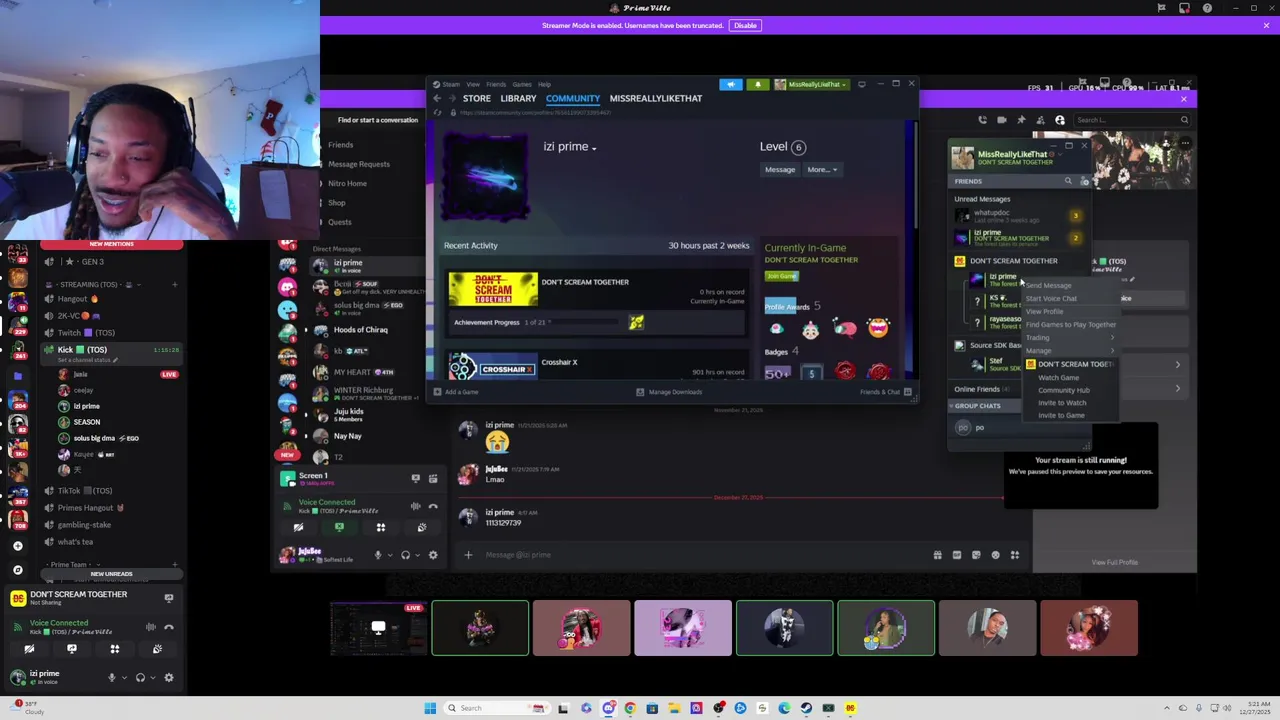This screenshot has height=720, width=1280.
Task: Choose View Profile in context menu
Action: [x=1044, y=311]
